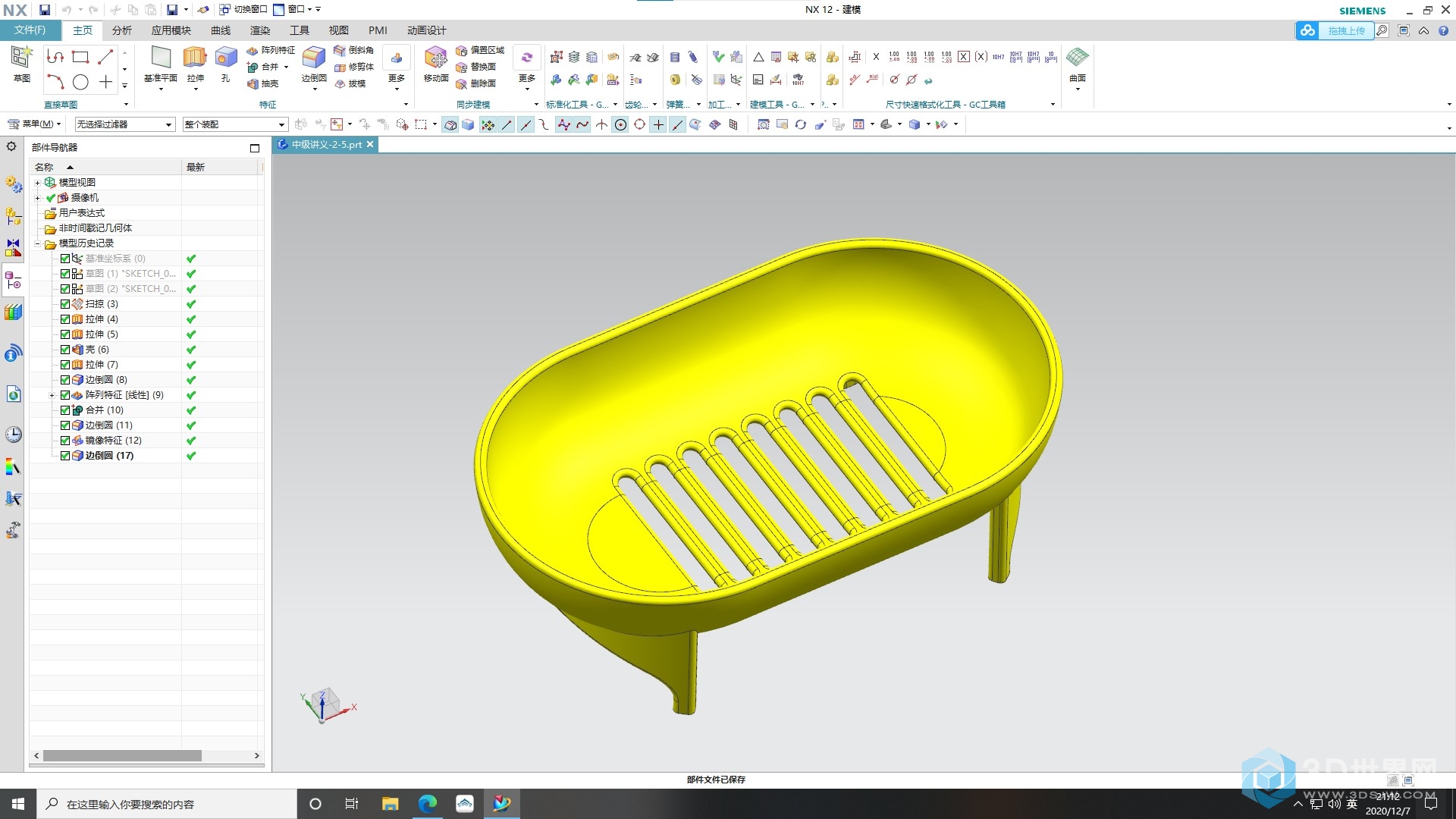This screenshot has width=1456, height=819.
Task: Click the Extrude (拉伸) tool icon
Action: point(196,58)
